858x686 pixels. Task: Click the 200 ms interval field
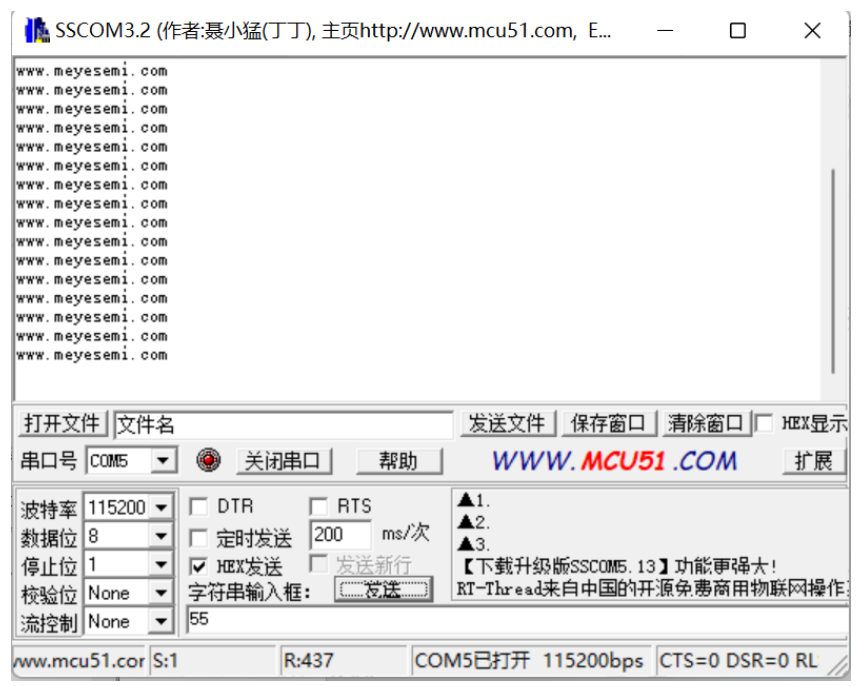click(340, 535)
